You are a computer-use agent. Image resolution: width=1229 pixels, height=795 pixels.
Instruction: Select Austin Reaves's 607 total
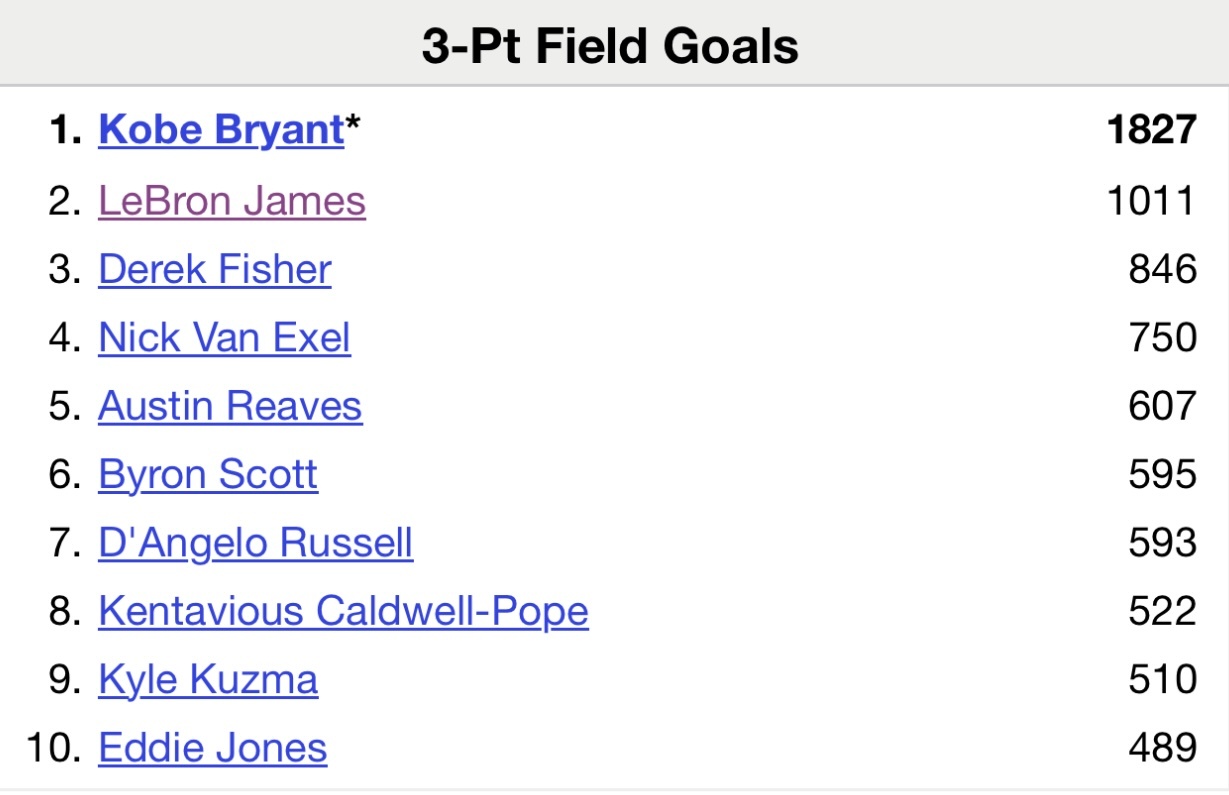click(x=1162, y=406)
